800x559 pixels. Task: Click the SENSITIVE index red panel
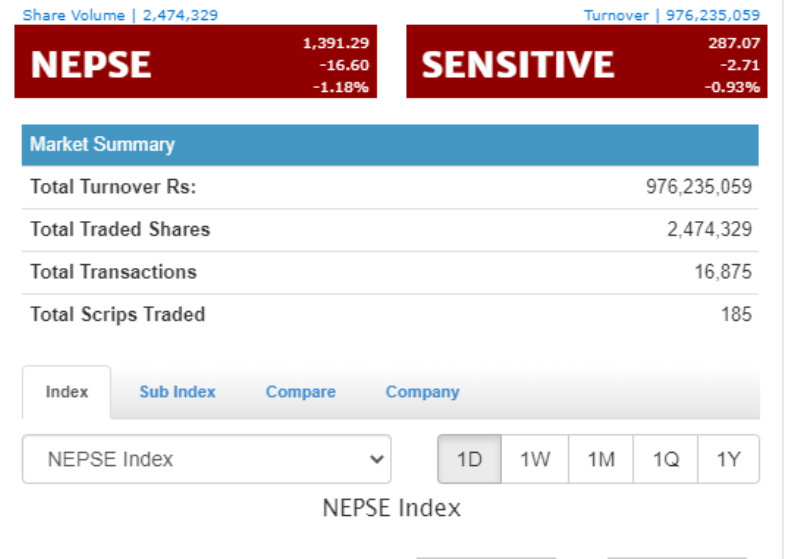pos(587,61)
